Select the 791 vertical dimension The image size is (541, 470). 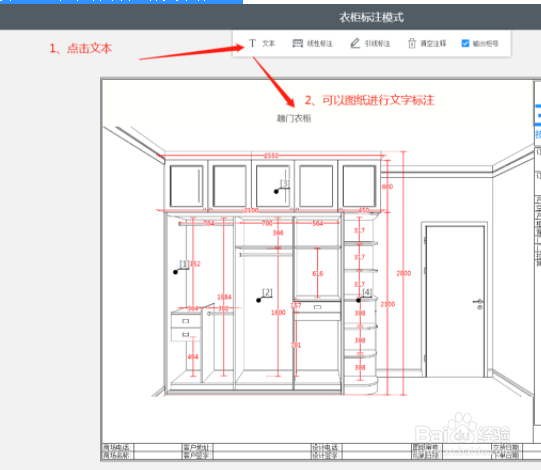(x=296, y=345)
